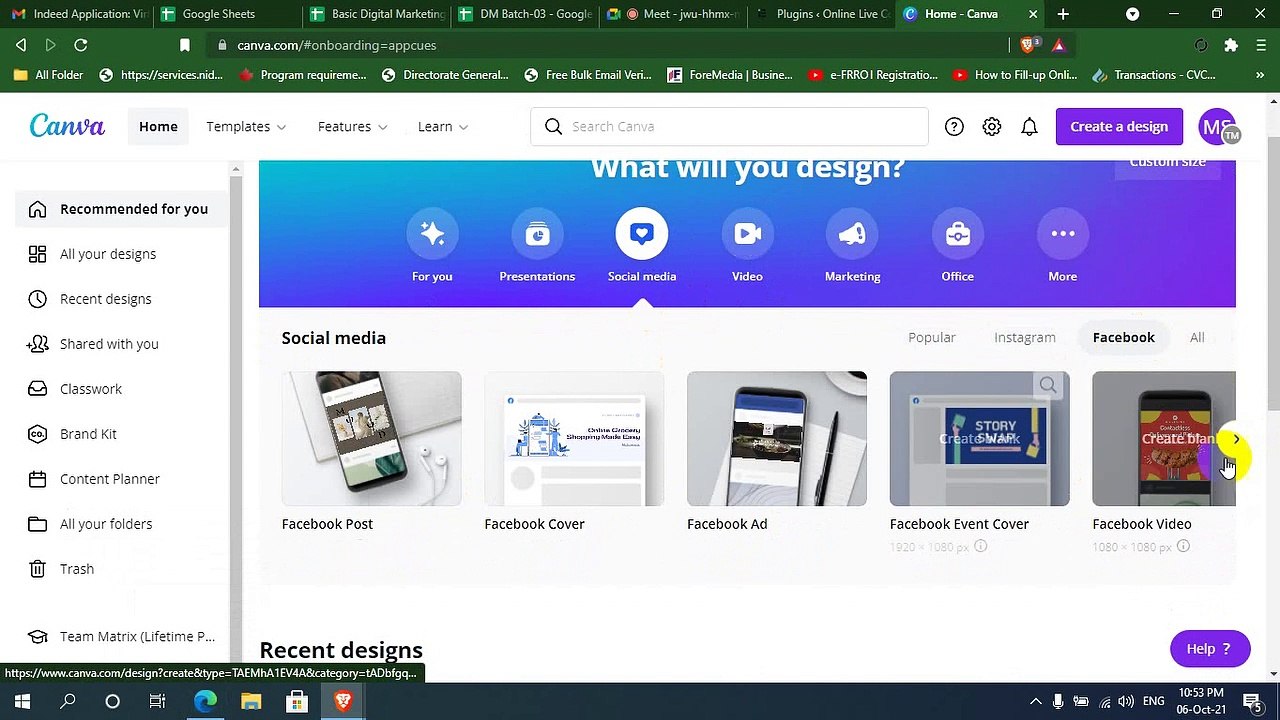The height and width of the screenshot is (720, 1280).
Task: Open the Help button at bottom right
Action: [1210, 649]
